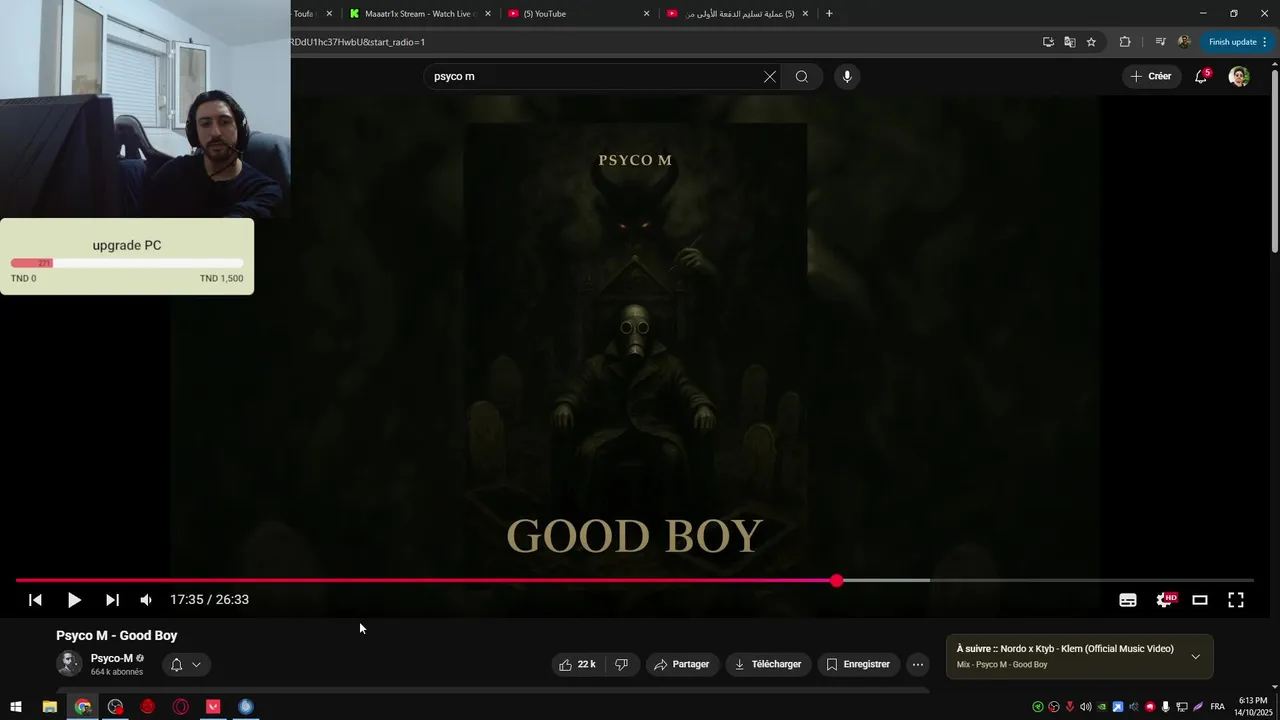Open more actions three-dot menu
The width and height of the screenshot is (1280, 720).
point(918,664)
